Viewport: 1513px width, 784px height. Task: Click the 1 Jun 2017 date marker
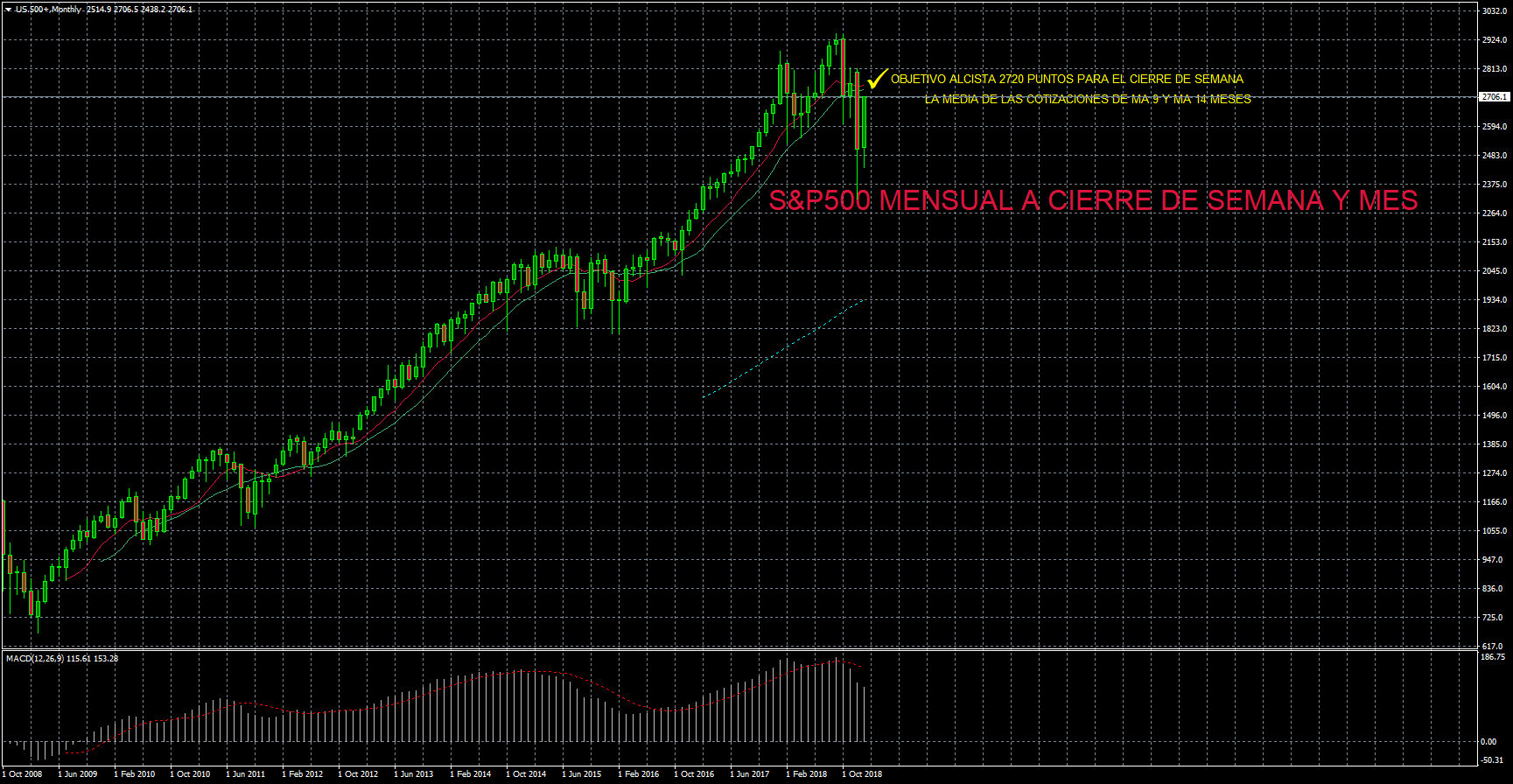click(x=750, y=774)
